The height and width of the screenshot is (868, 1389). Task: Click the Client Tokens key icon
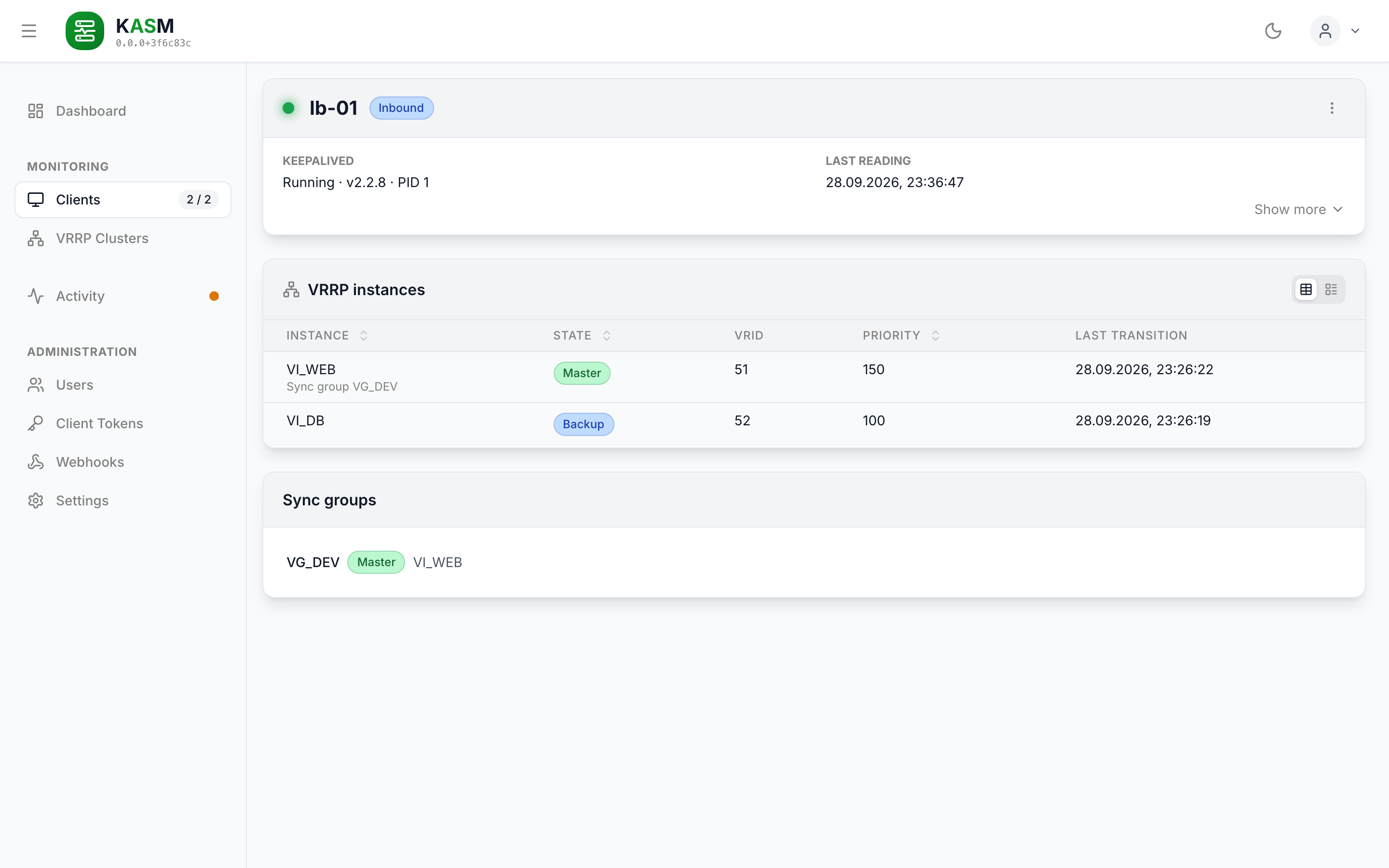pyautogui.click(x=36, y=424)
